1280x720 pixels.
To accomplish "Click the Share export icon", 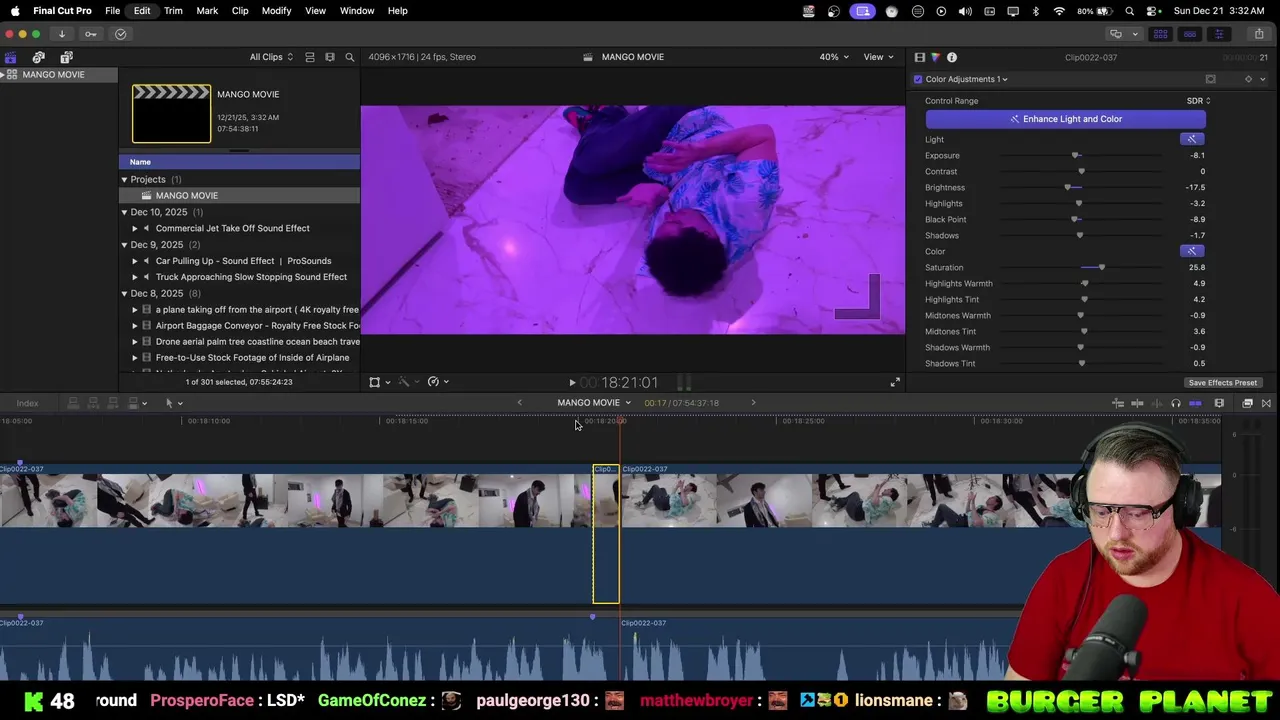I will tap(1259, 34).
